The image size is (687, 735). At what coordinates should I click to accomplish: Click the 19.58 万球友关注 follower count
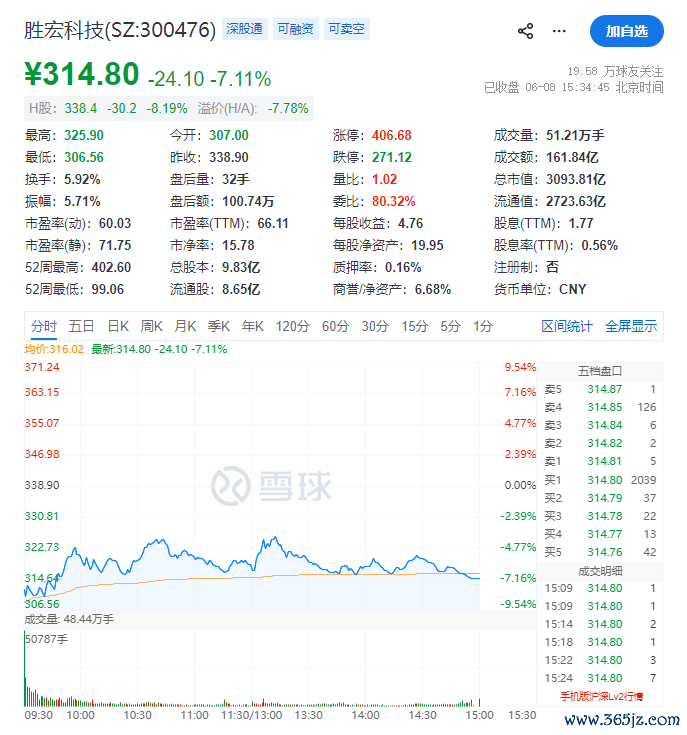615,71
